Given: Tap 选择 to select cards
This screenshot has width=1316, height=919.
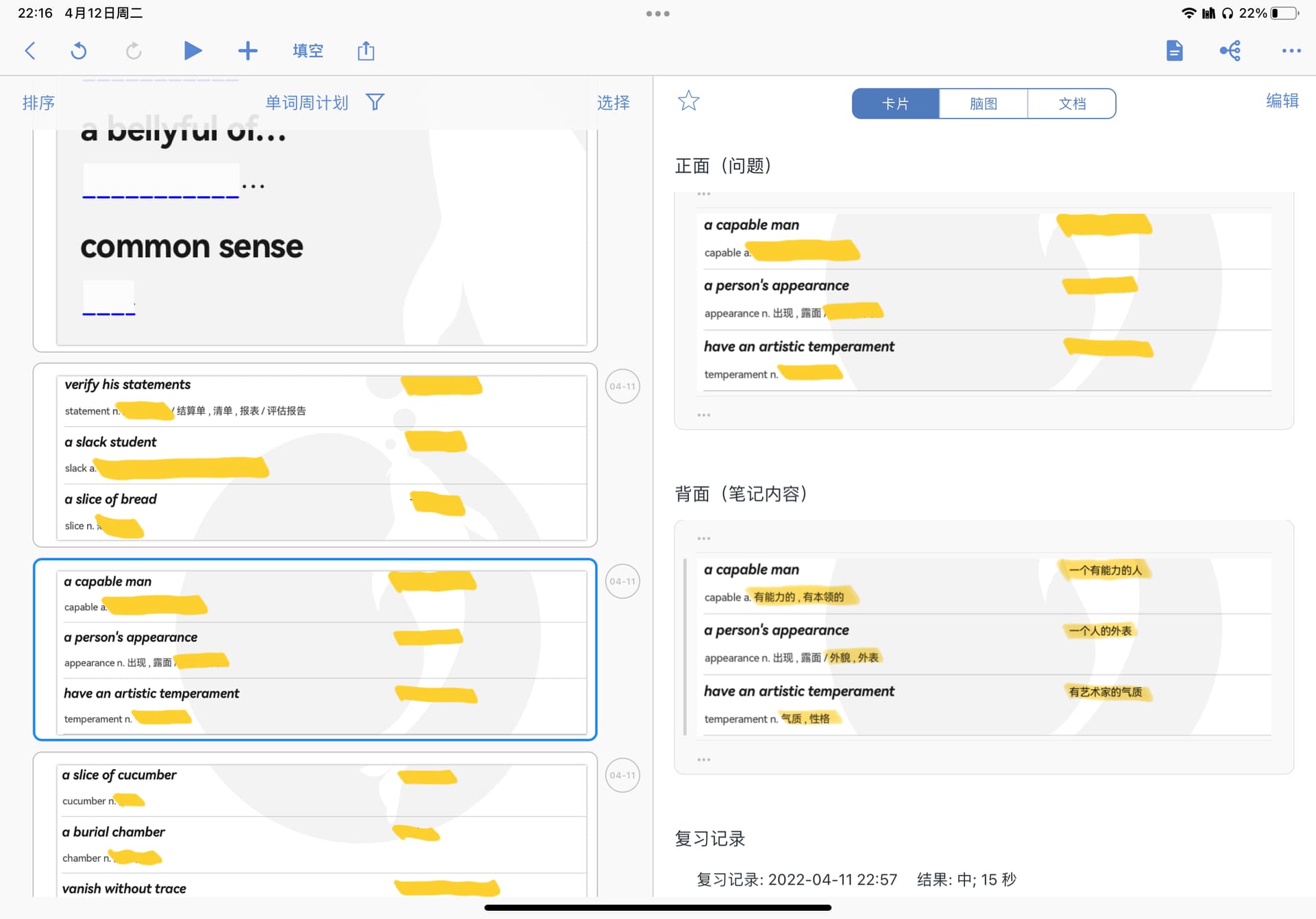Looking at the screenshot, I should [x=613, y=103].
